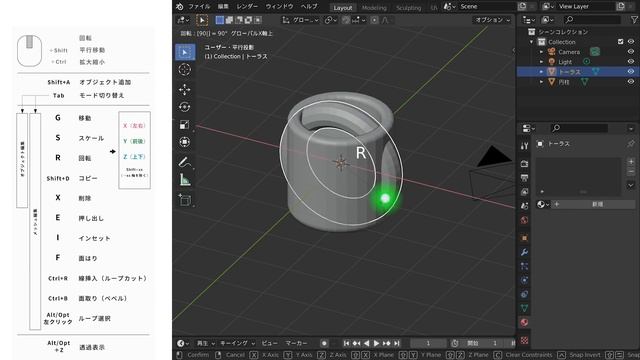Click the current frame number field
Screen dimensions: 640x360
pyautogui.click(x=428, y=343)
